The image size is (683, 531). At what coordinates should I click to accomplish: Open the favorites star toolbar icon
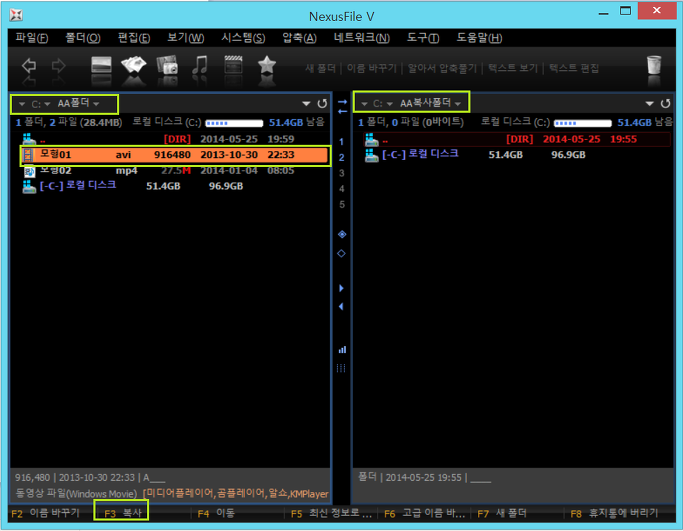267,65
